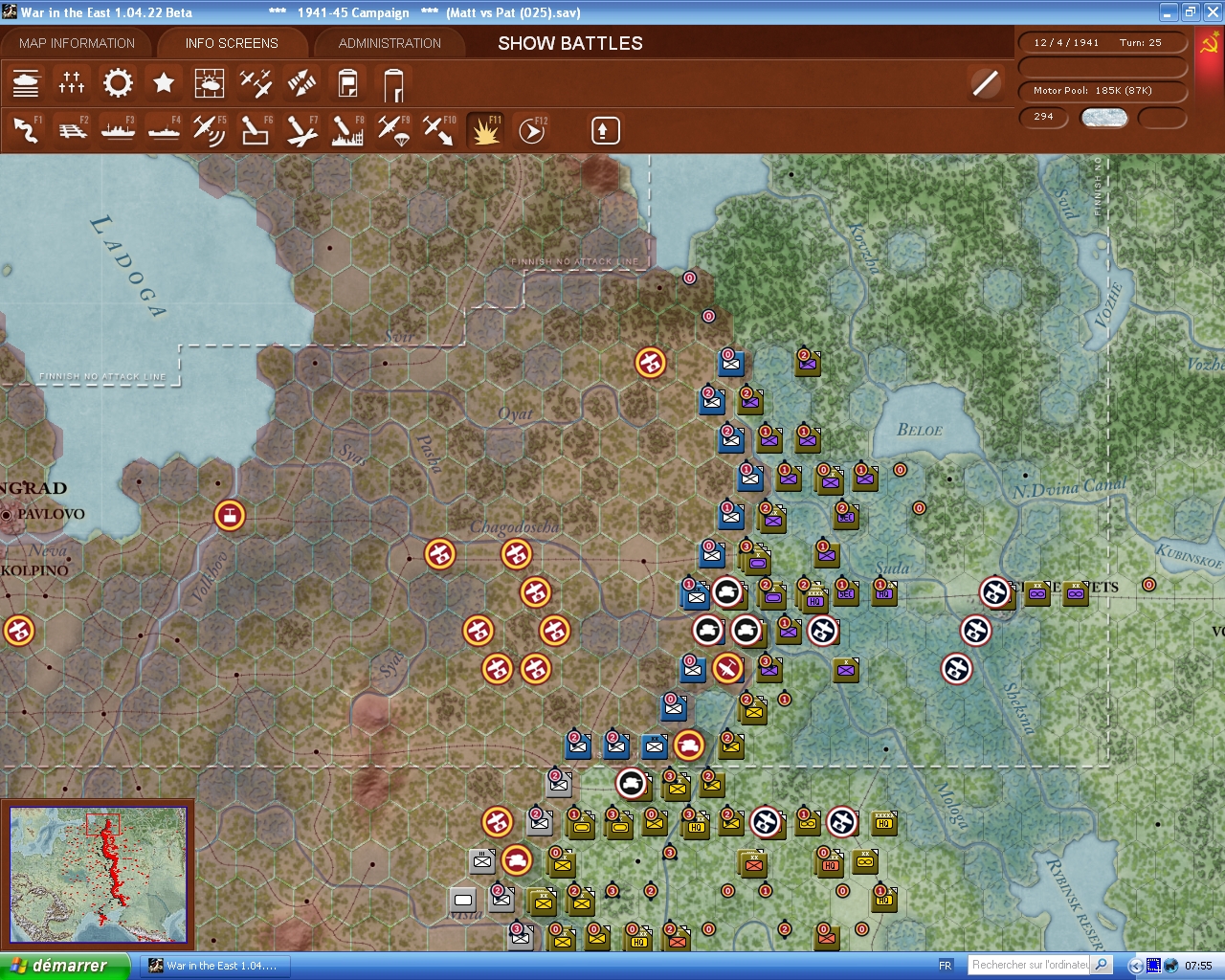Click the bomber battle marker north near Svir

[650, 363]
